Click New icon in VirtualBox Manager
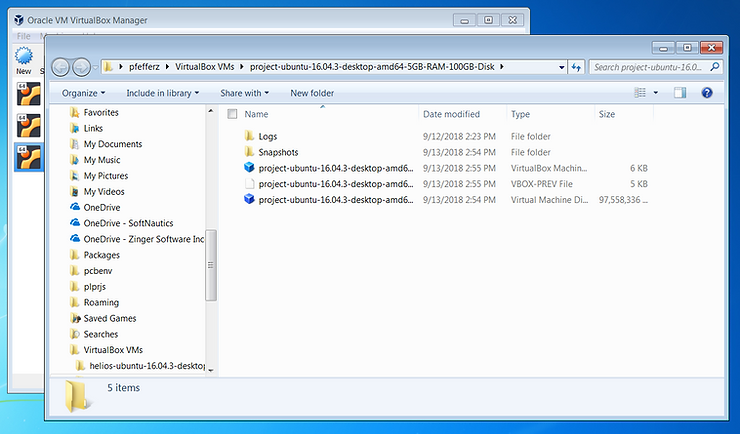Viewport: 740px width, 434px height. pyautogui.click(x=24, y=60)
